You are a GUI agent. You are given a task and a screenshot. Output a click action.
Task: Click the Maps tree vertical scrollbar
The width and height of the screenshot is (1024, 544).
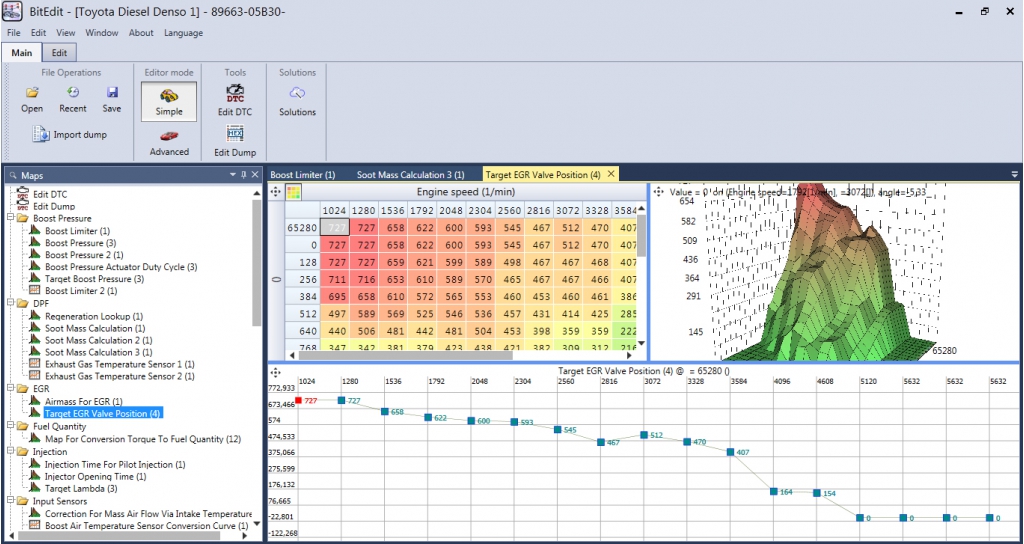tap(256, 261)
